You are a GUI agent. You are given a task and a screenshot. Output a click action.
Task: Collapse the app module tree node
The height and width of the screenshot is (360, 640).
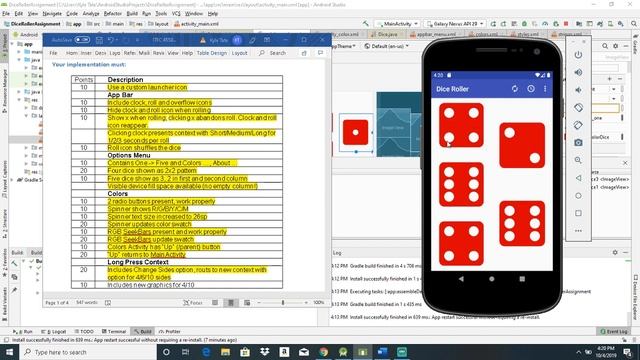tap(13, 44)
